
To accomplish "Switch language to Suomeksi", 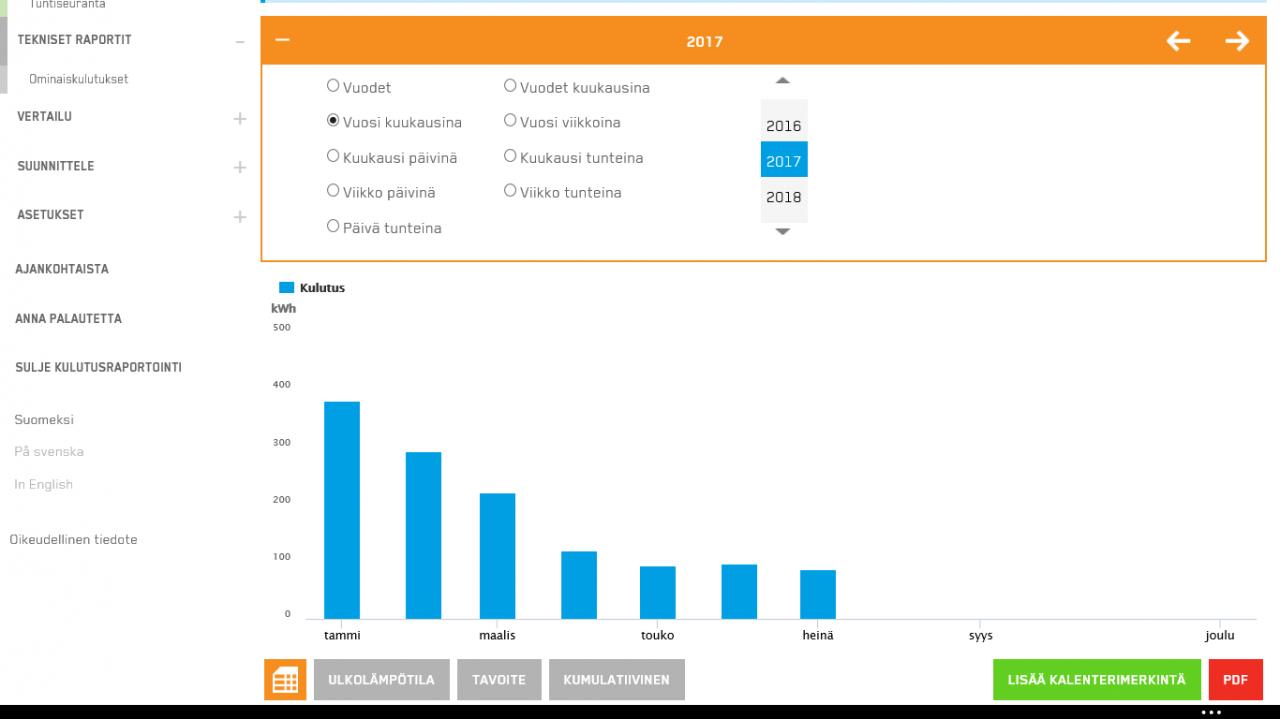I will pos(44,420).
